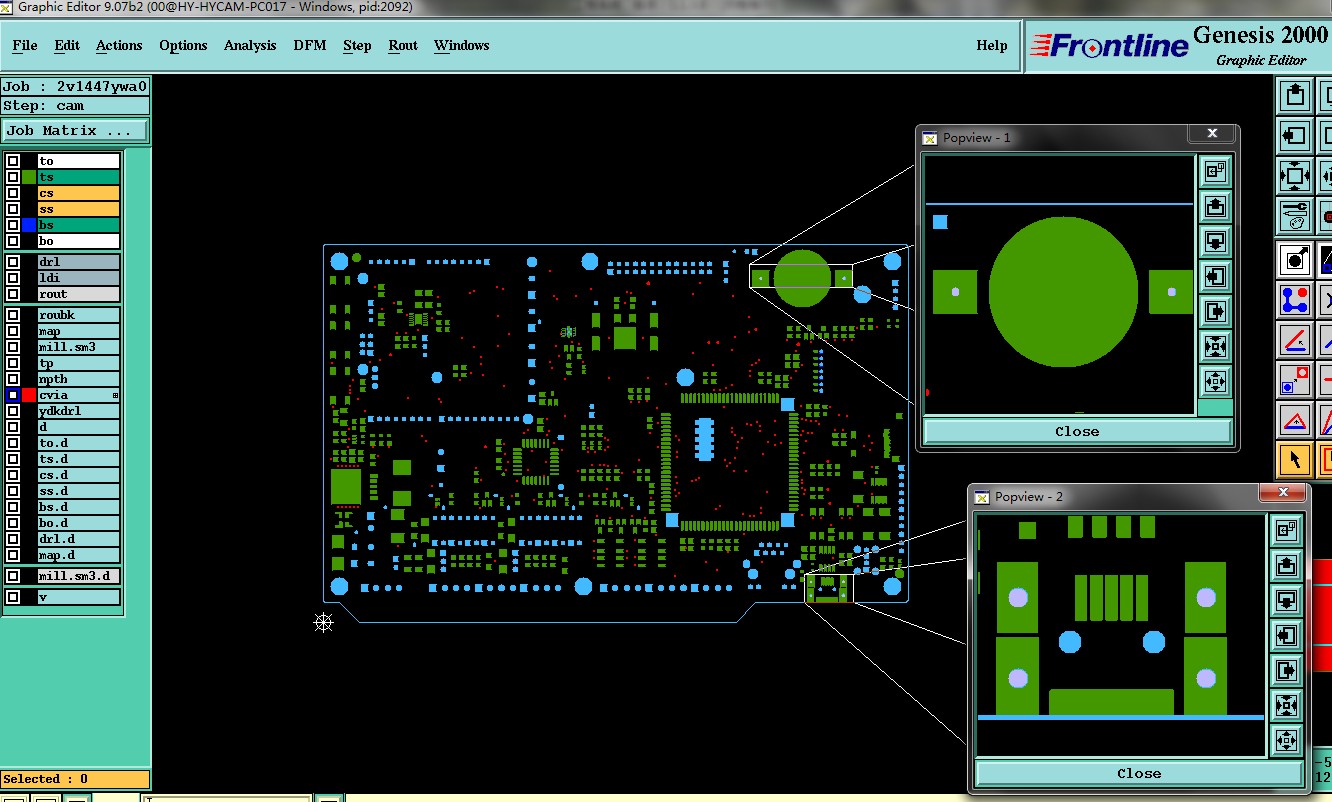Expand the small grid marker on cvia row
This screenshot has height=802, width=1332.
click(115, 396)
